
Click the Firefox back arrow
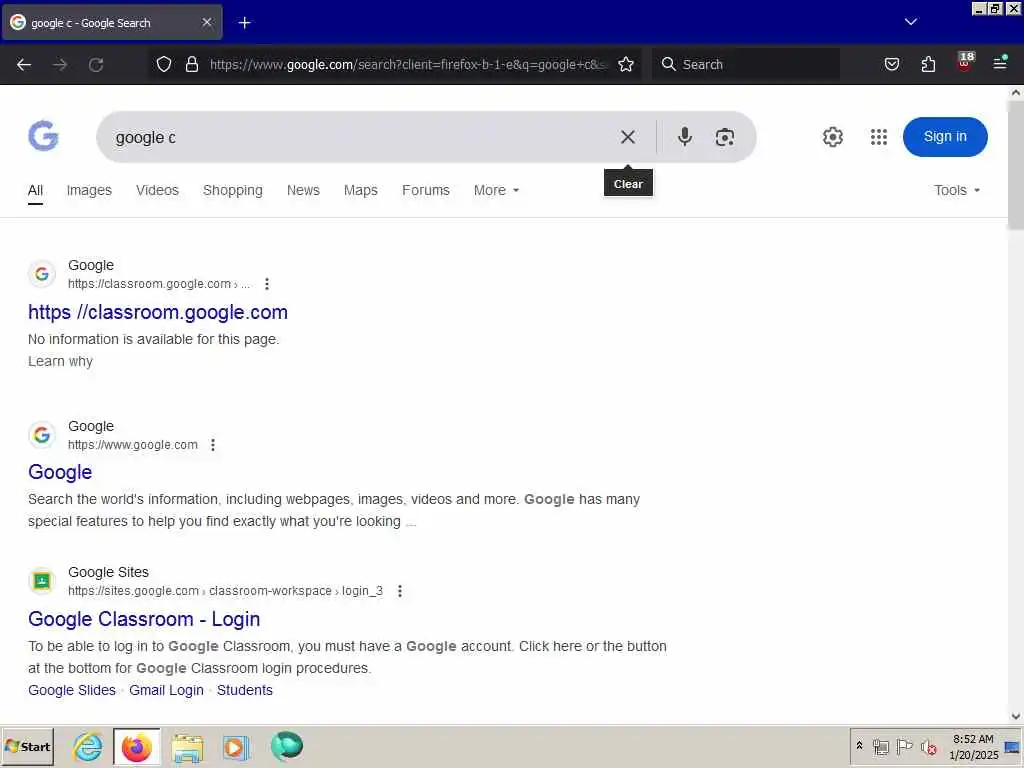point(24,65)
